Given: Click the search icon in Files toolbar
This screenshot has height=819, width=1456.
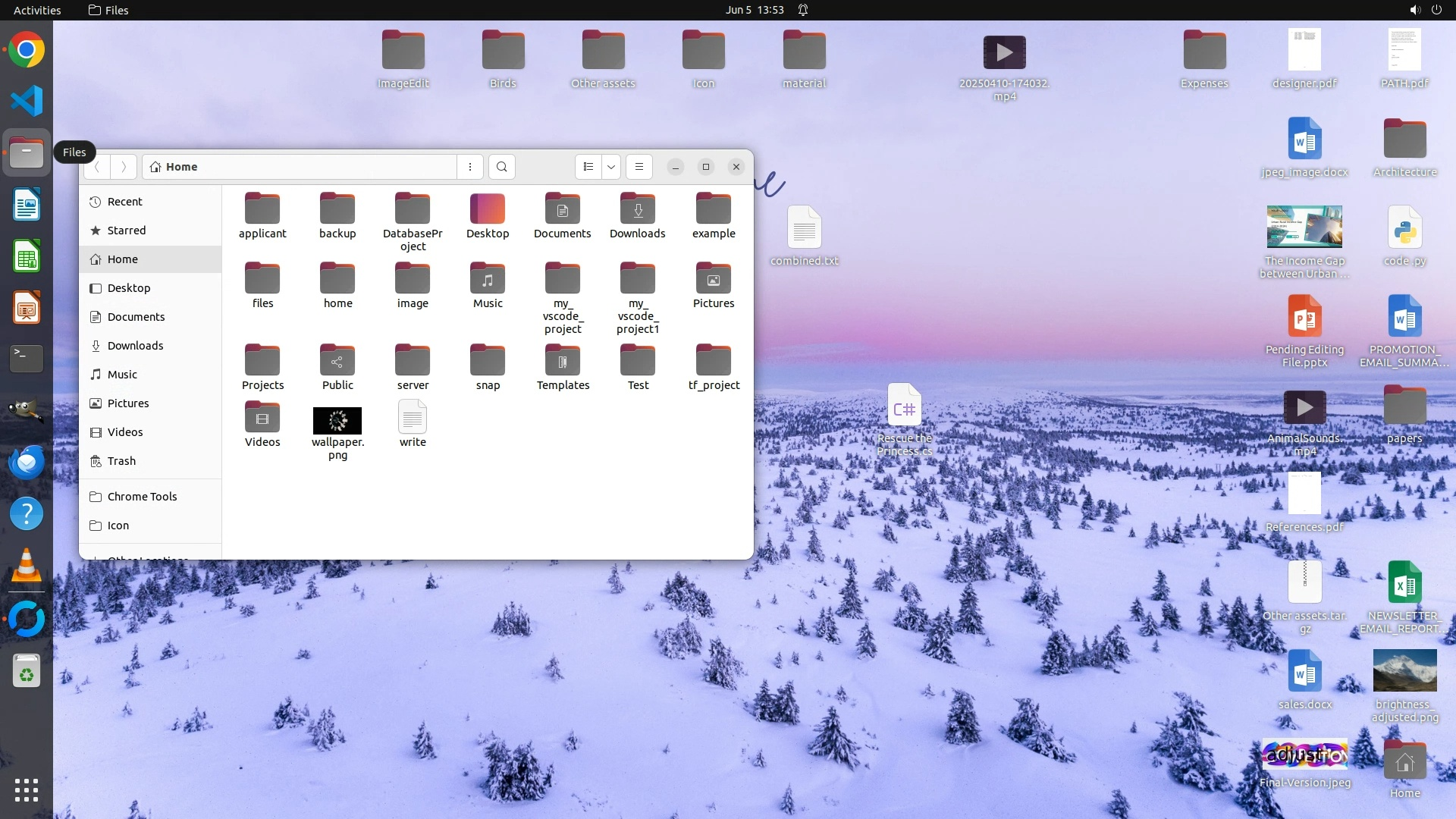Looking at the screenshot, I should [501, 167].
